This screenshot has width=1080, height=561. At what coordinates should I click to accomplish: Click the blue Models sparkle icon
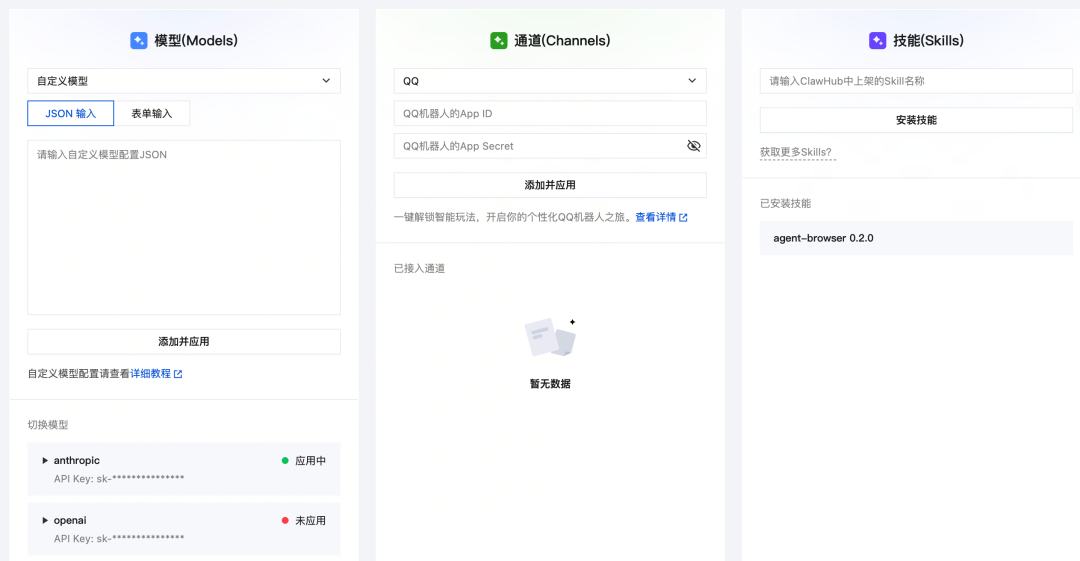[138, 41]
